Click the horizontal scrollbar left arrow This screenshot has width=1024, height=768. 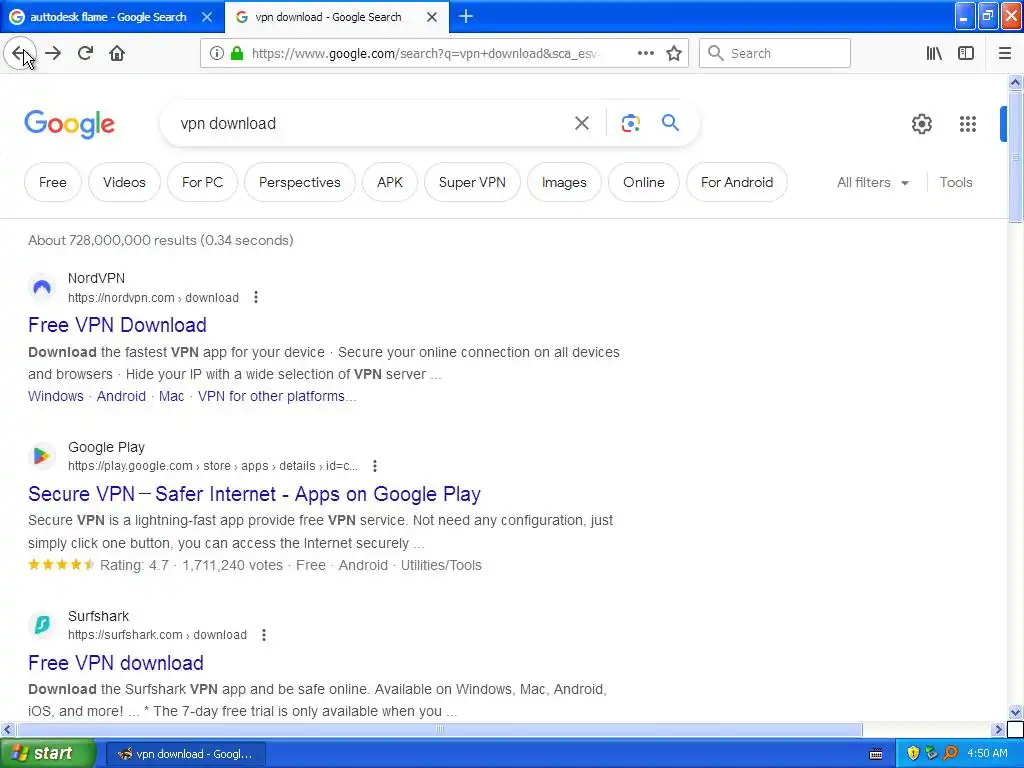pyautogui.click(x=7, y=729)
